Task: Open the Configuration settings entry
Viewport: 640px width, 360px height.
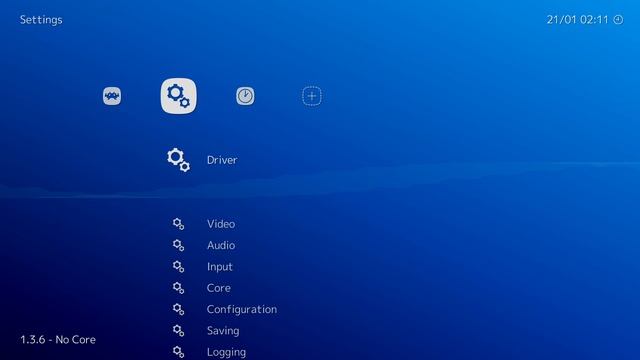Action: click(x=242, y=309)
